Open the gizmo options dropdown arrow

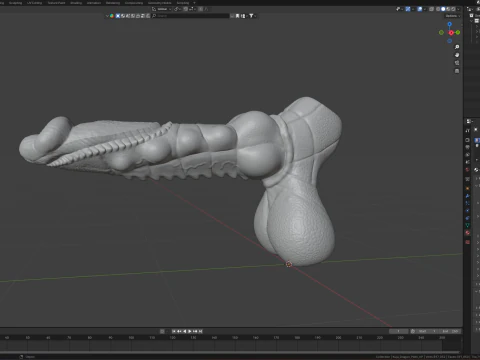coord(413,9)
